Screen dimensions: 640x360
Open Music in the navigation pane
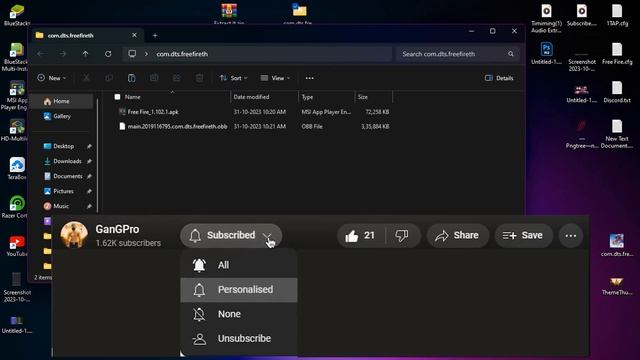tap(61, 206)
